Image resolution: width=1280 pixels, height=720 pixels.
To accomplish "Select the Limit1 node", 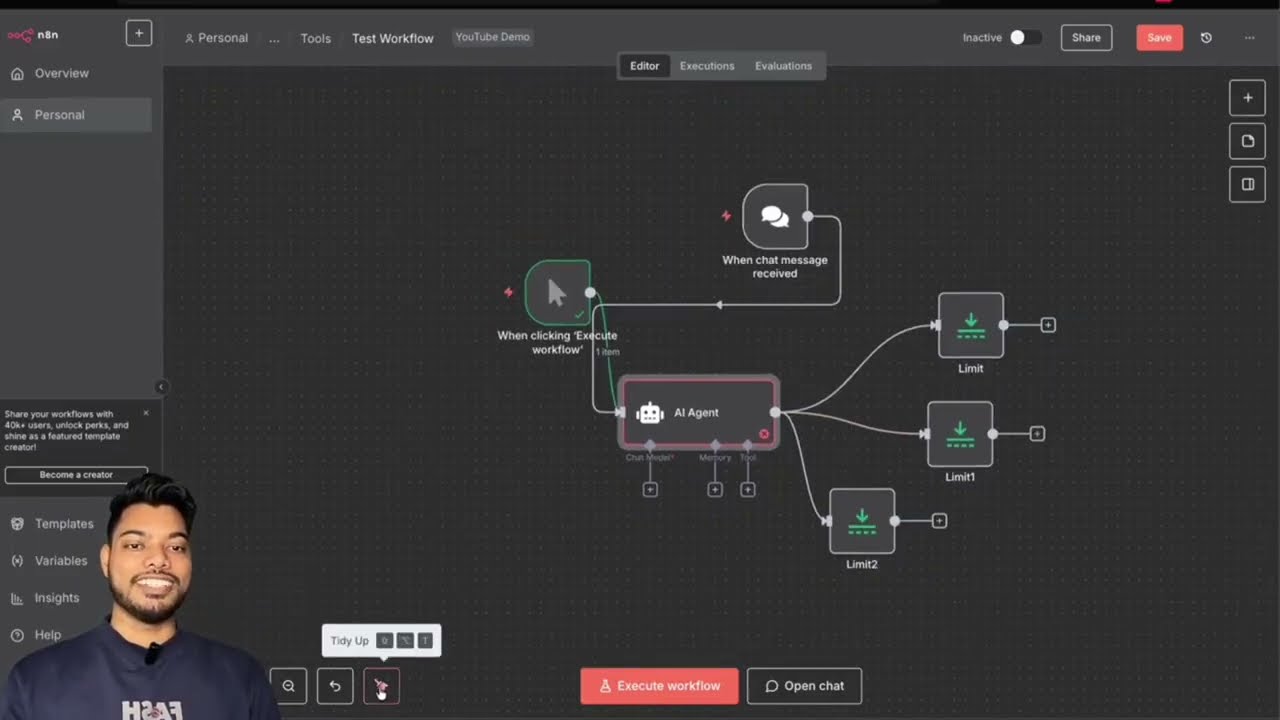I will click(x=960, y=434).
